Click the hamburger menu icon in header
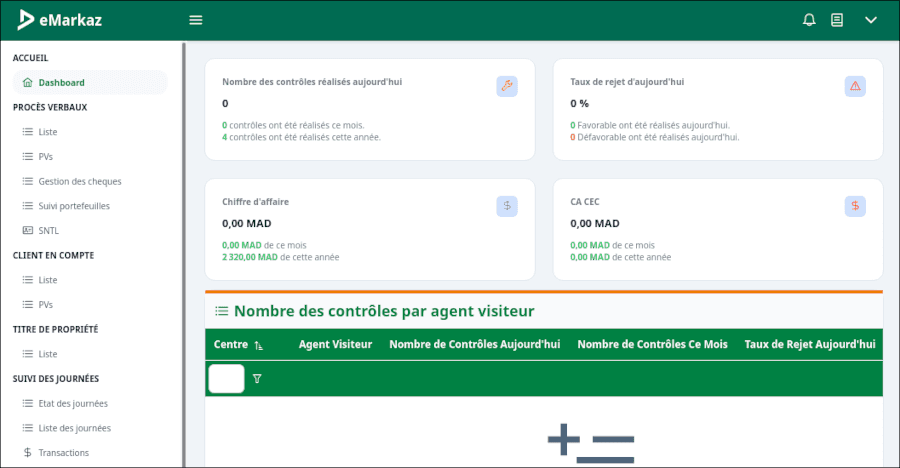Image resolution: width=900 pixels, height=468 pixels. (x=196, y=20)
